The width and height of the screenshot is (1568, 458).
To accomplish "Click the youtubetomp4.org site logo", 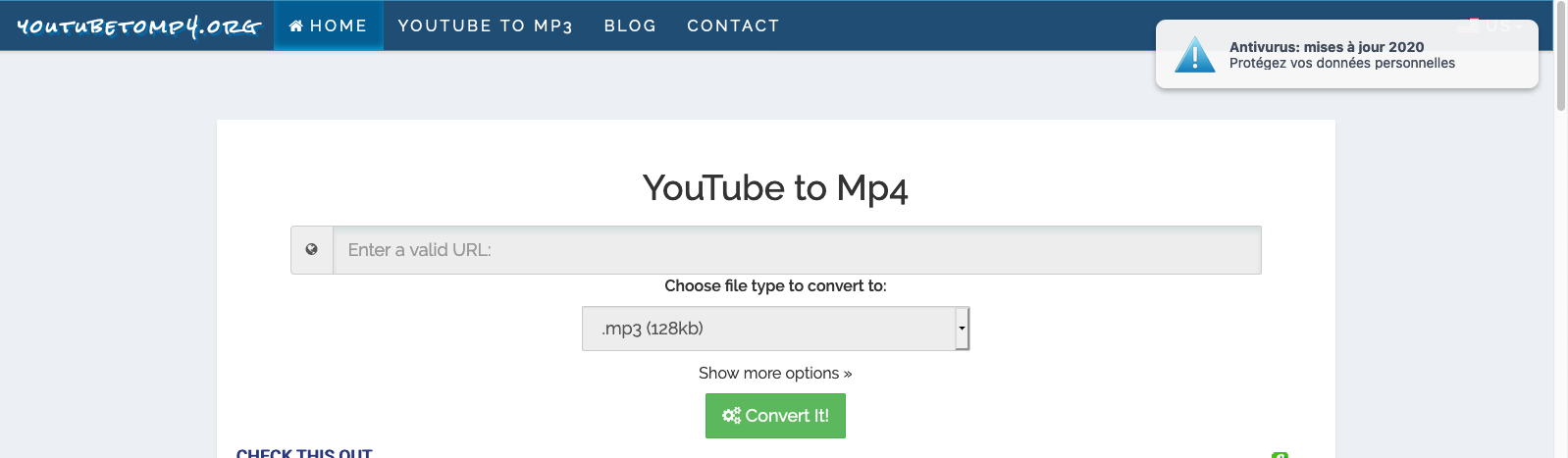I will pyautogui.click(x=138, y=26).
